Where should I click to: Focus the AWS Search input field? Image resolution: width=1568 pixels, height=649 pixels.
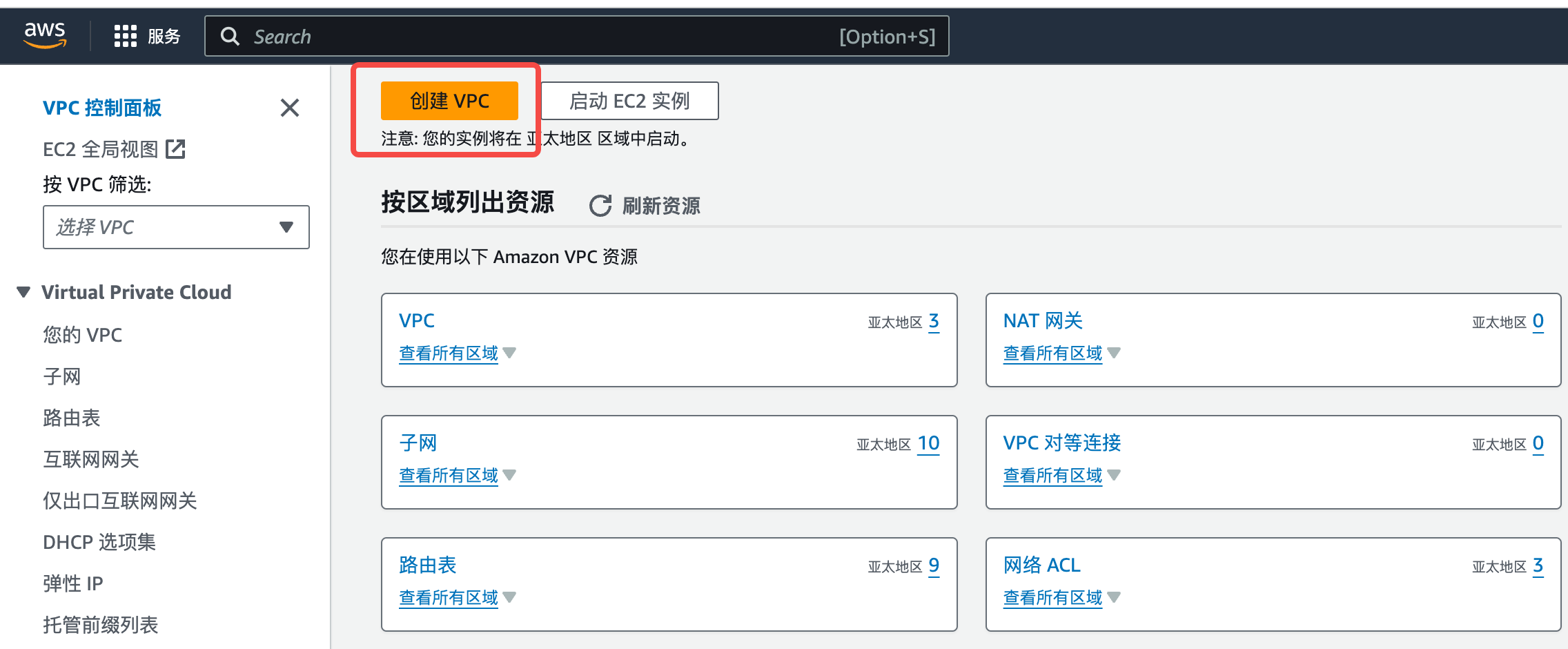tap(576, 36)
